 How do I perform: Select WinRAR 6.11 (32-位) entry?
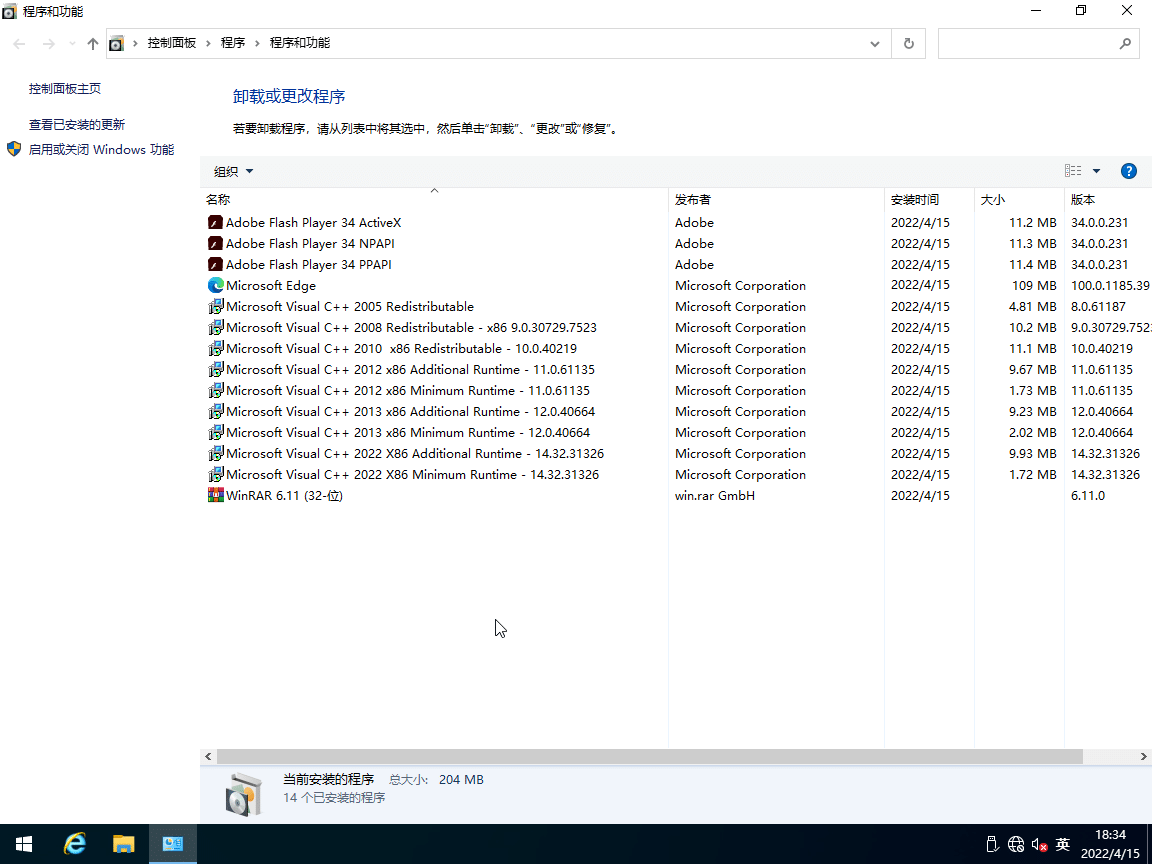pyautogui.click(x=284, y=496)
